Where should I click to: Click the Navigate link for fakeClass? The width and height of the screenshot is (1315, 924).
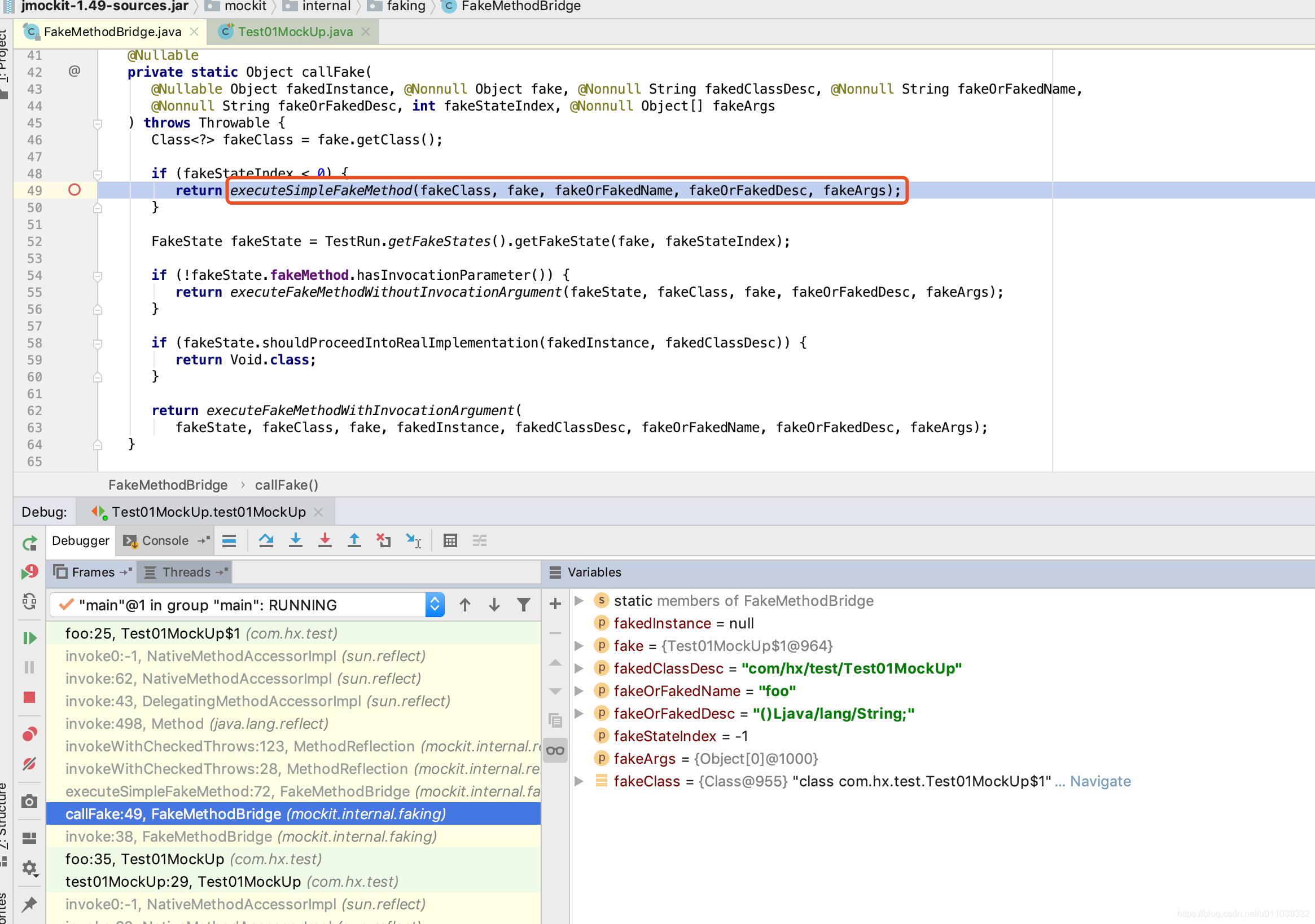1099,781
